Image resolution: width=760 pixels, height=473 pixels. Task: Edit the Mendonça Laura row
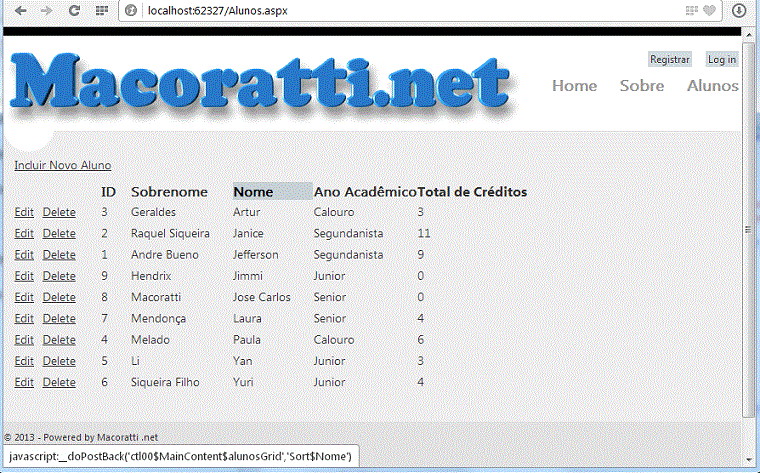coord(24,319)
